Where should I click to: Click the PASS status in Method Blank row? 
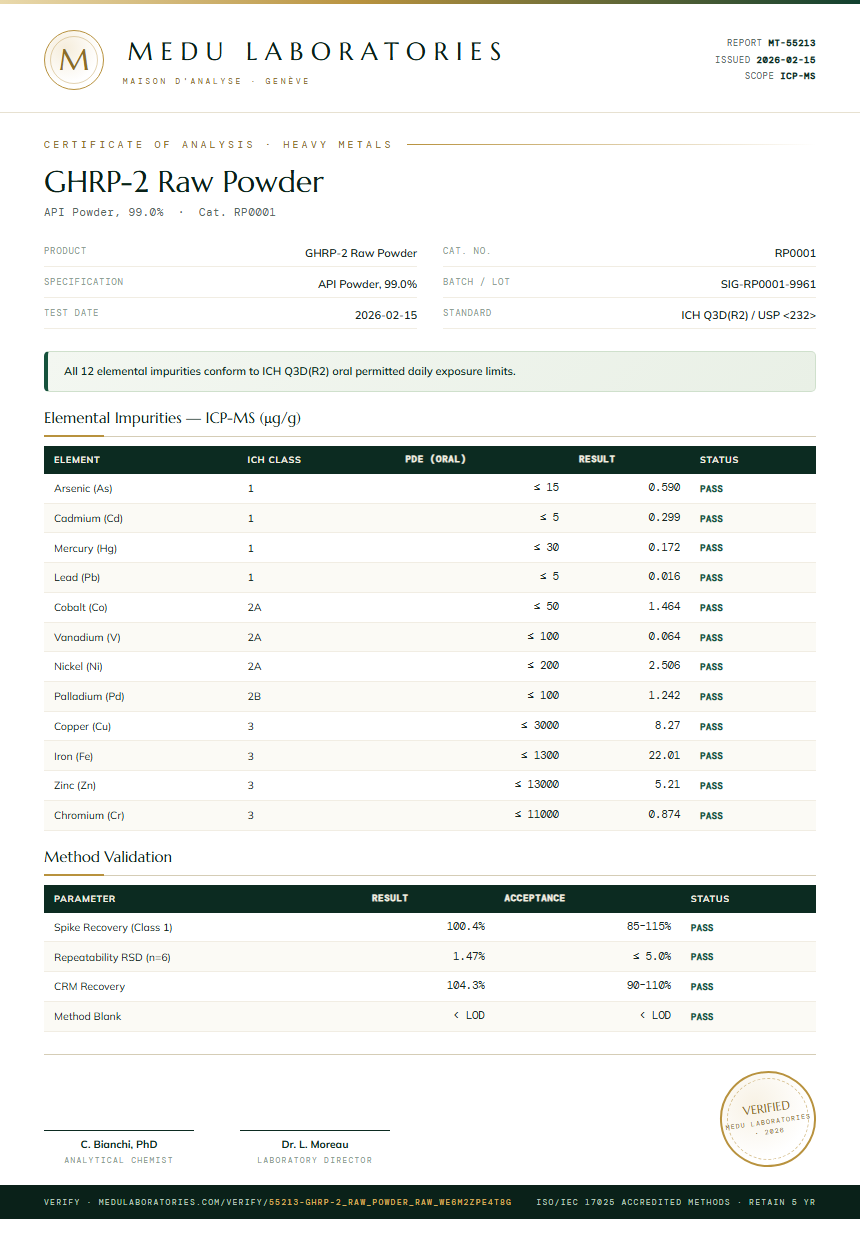(702, 1017)
